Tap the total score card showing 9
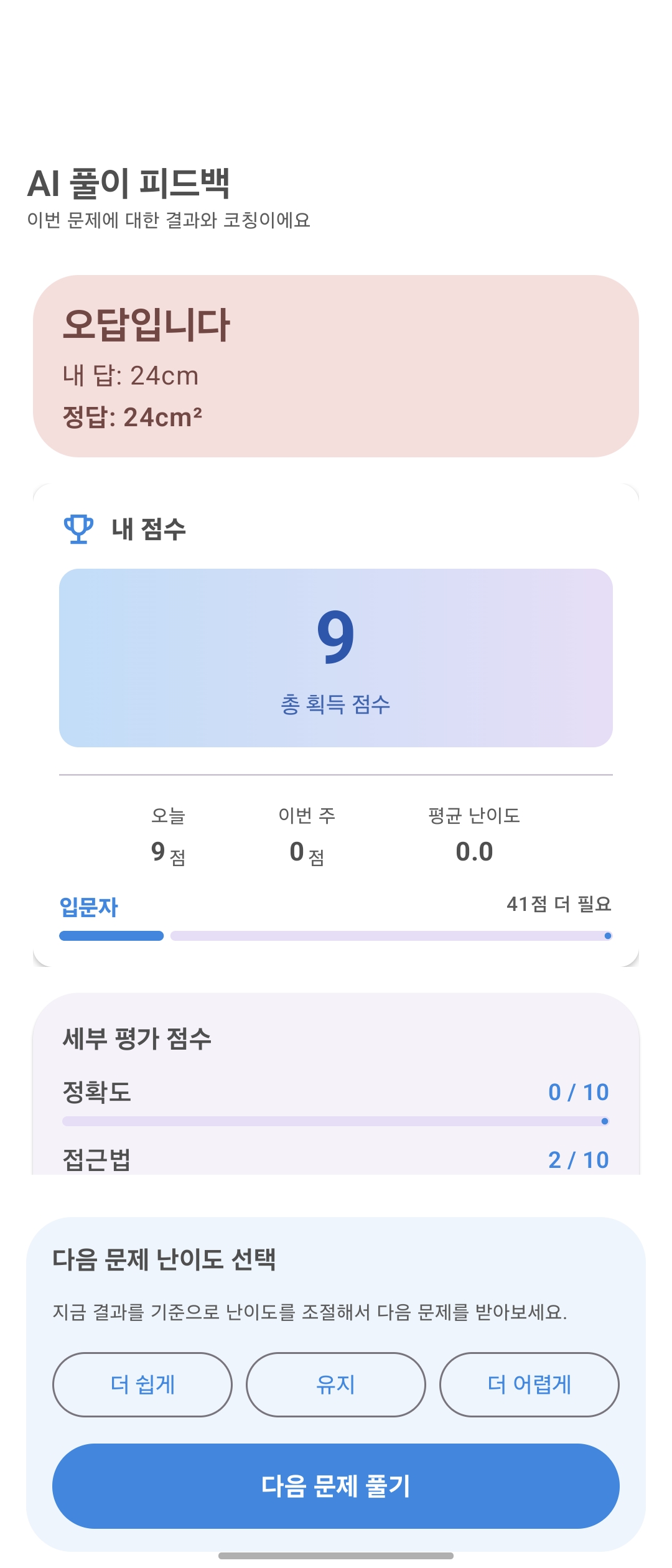 (336, 658)
